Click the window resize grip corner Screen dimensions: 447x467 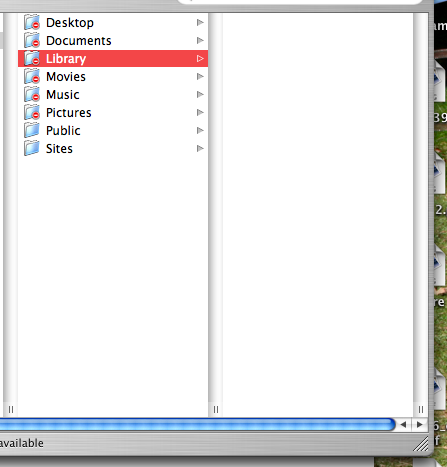tap(421, 444)
